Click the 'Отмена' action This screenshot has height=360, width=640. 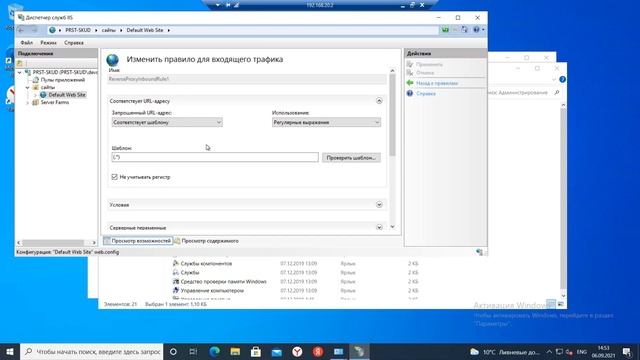click(425, 73)
